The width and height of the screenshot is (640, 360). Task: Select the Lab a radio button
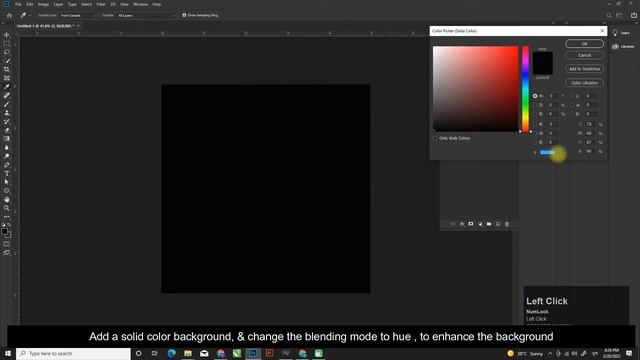(572, 105)
